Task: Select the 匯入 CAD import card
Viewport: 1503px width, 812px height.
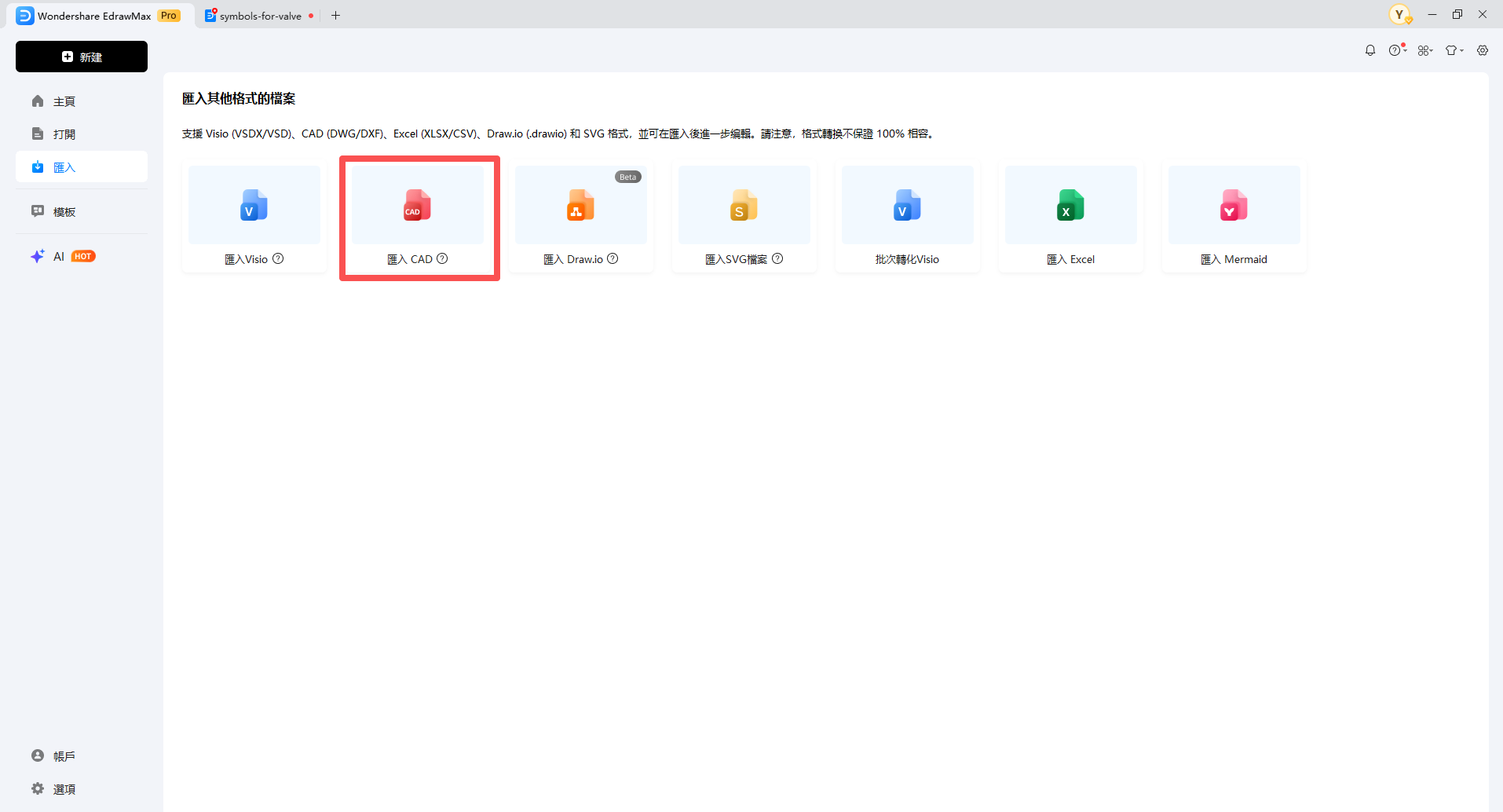Action: coord(419,218)
